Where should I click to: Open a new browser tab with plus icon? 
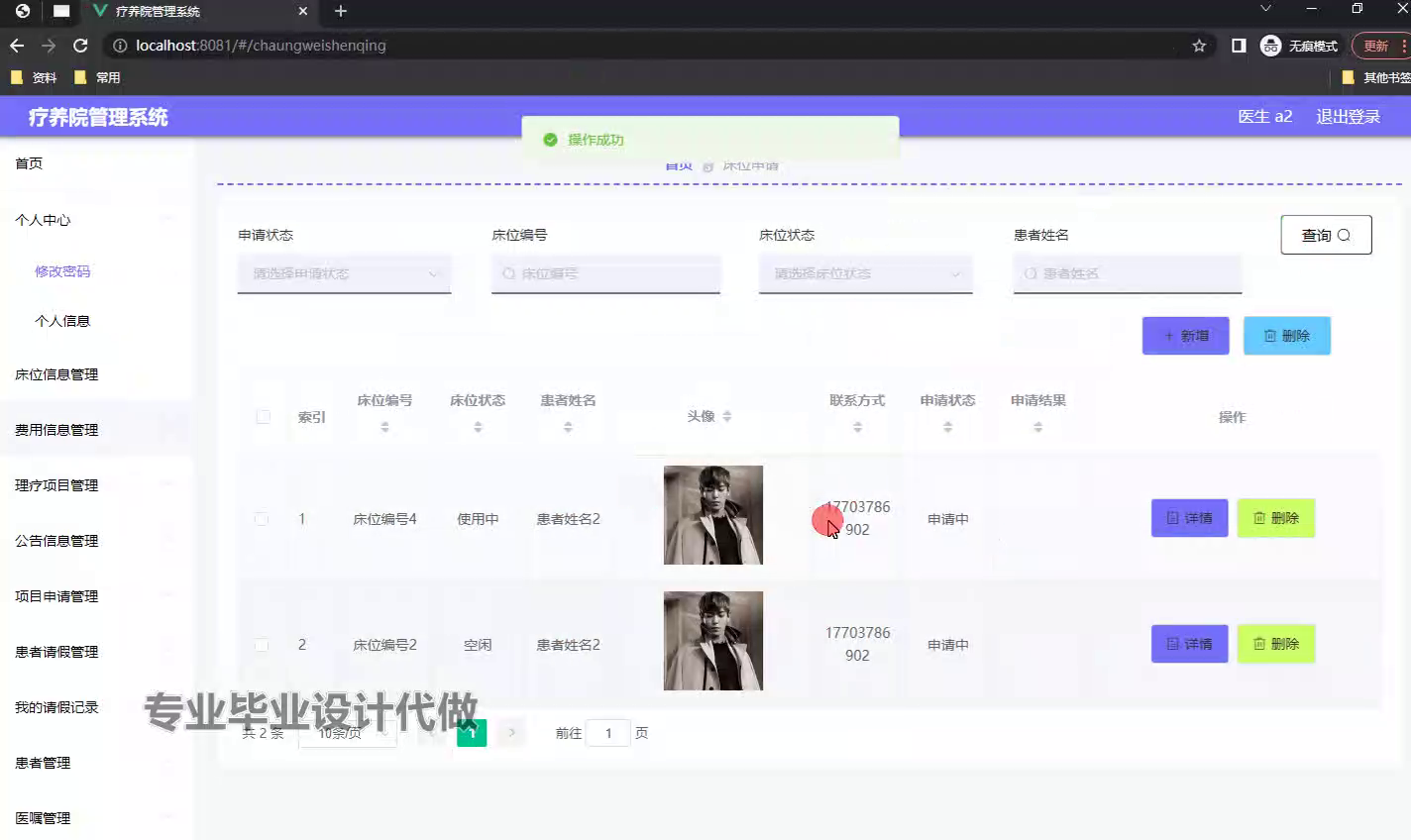[x=341, y=11]
